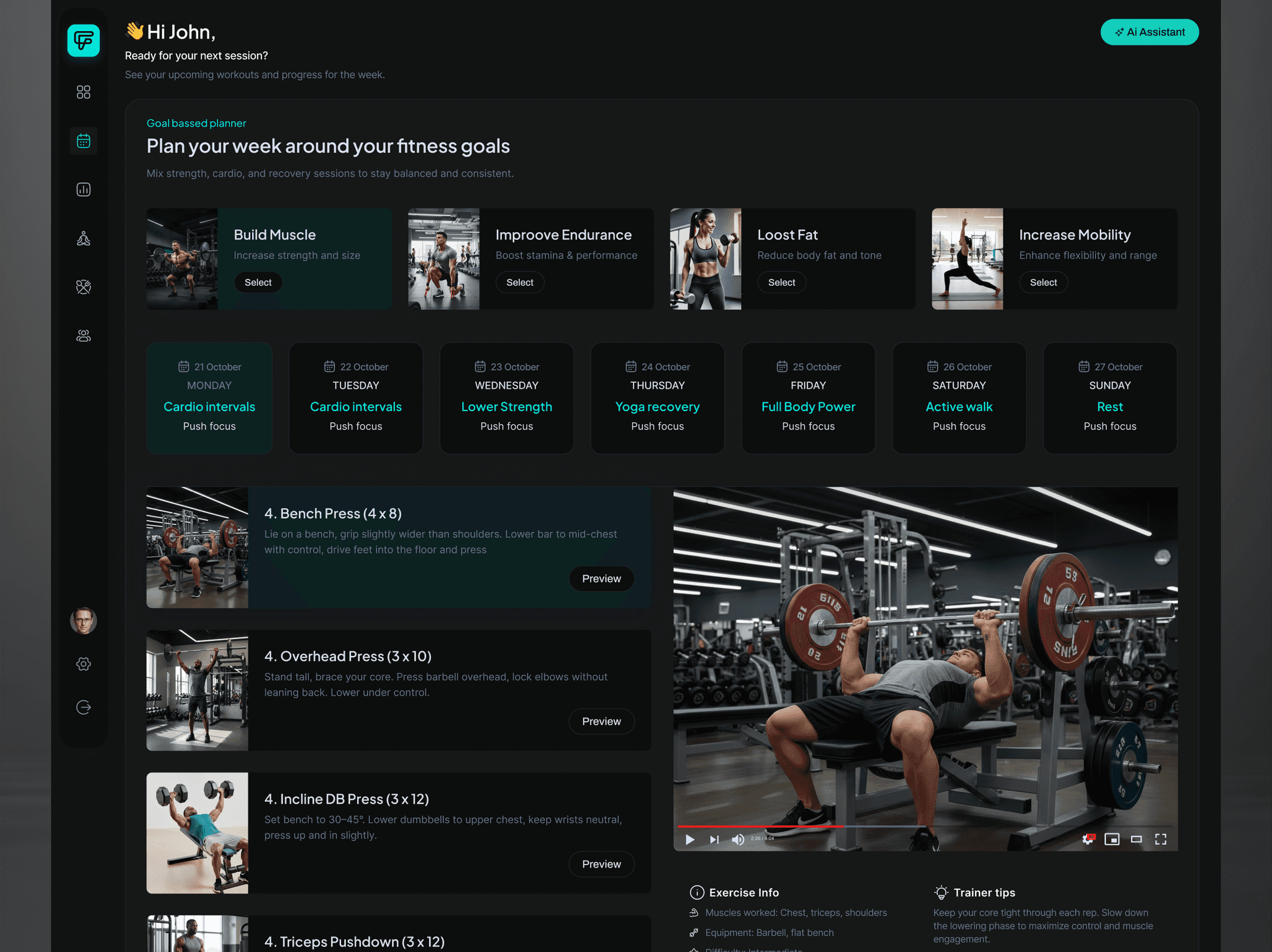
Task: Open the Ai Assistant
Action: tap(1150, 32)
